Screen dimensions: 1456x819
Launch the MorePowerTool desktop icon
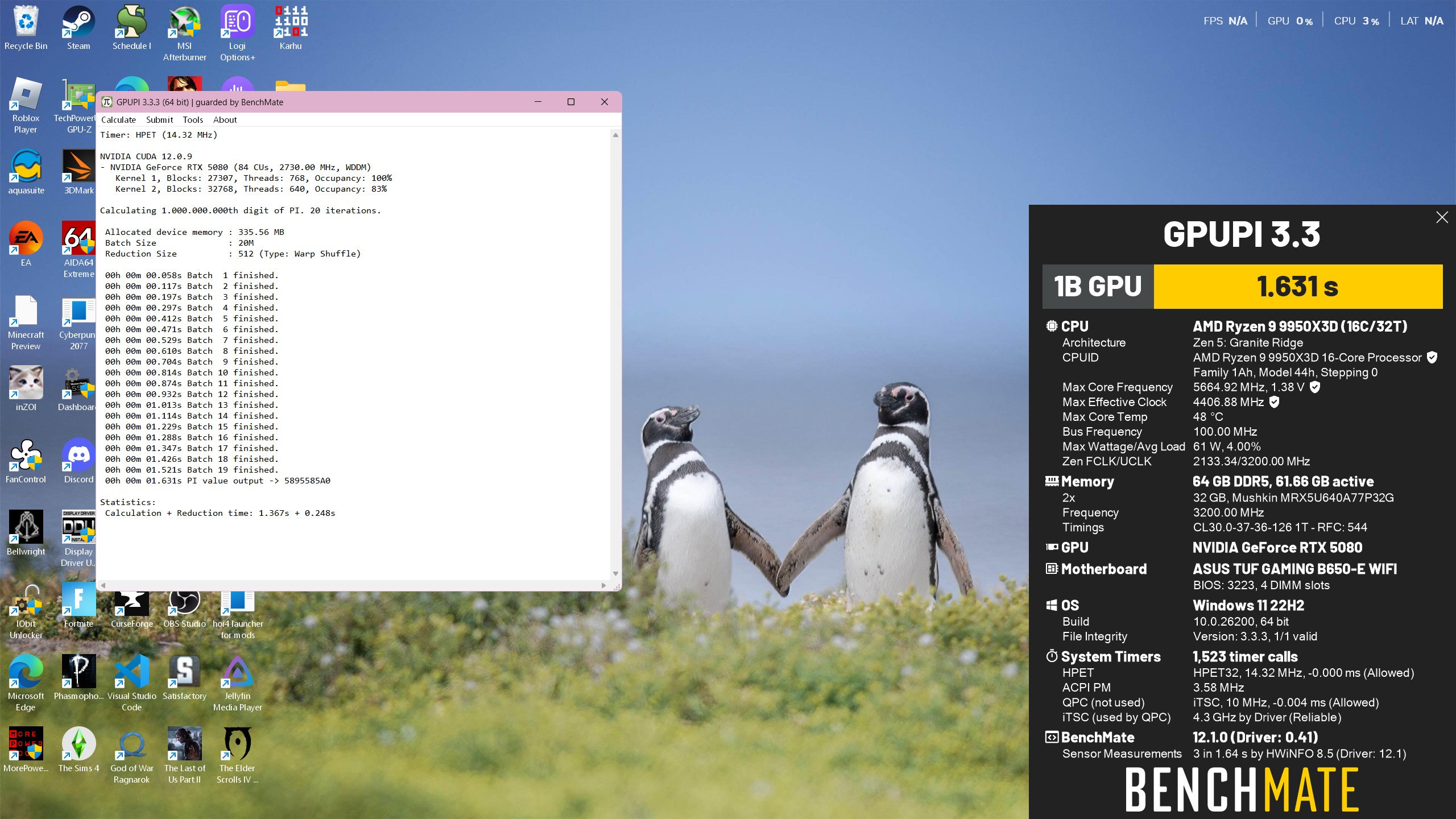point(26,750)
